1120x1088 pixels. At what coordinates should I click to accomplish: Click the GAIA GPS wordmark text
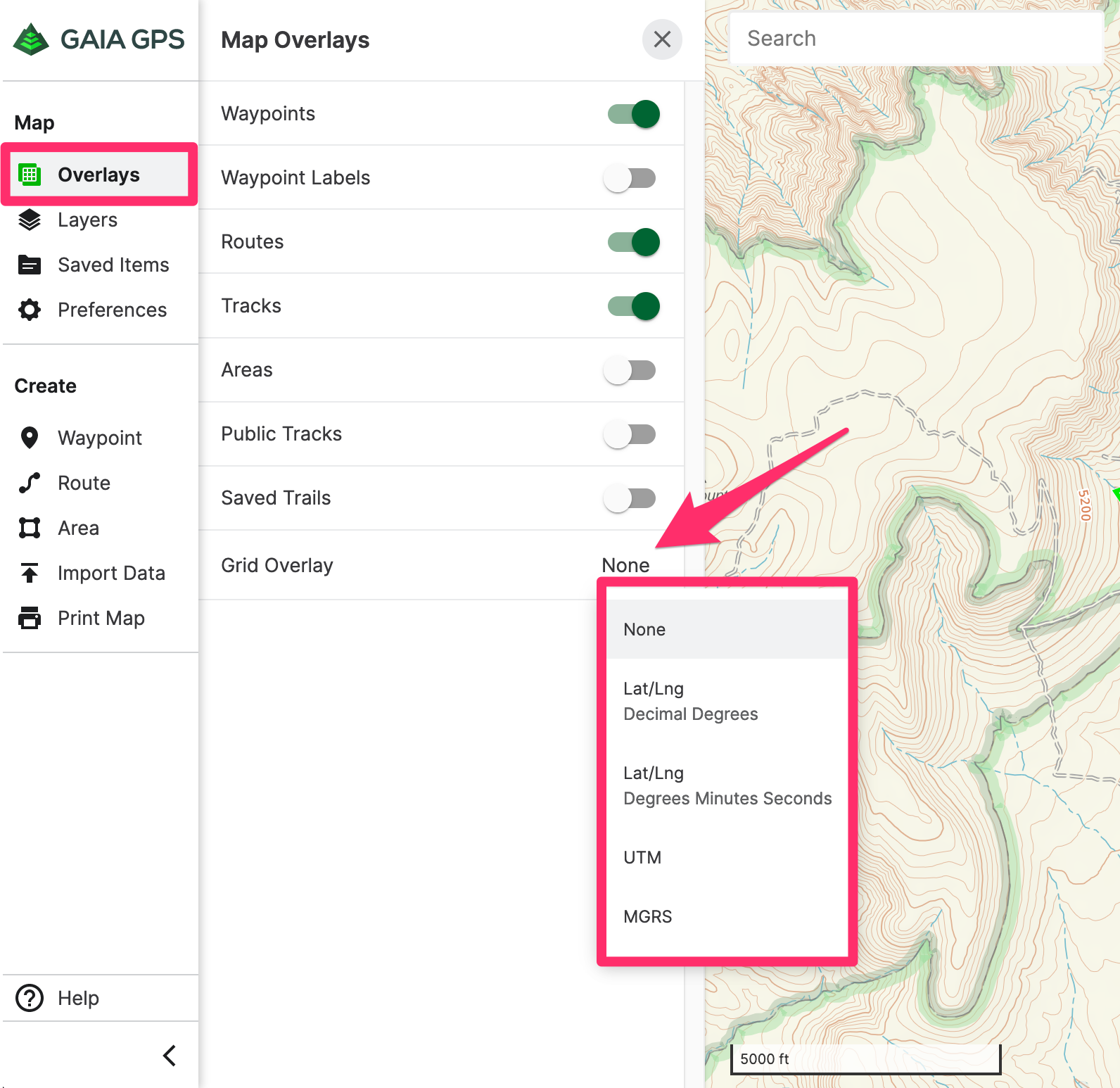(x=122, y=39)
